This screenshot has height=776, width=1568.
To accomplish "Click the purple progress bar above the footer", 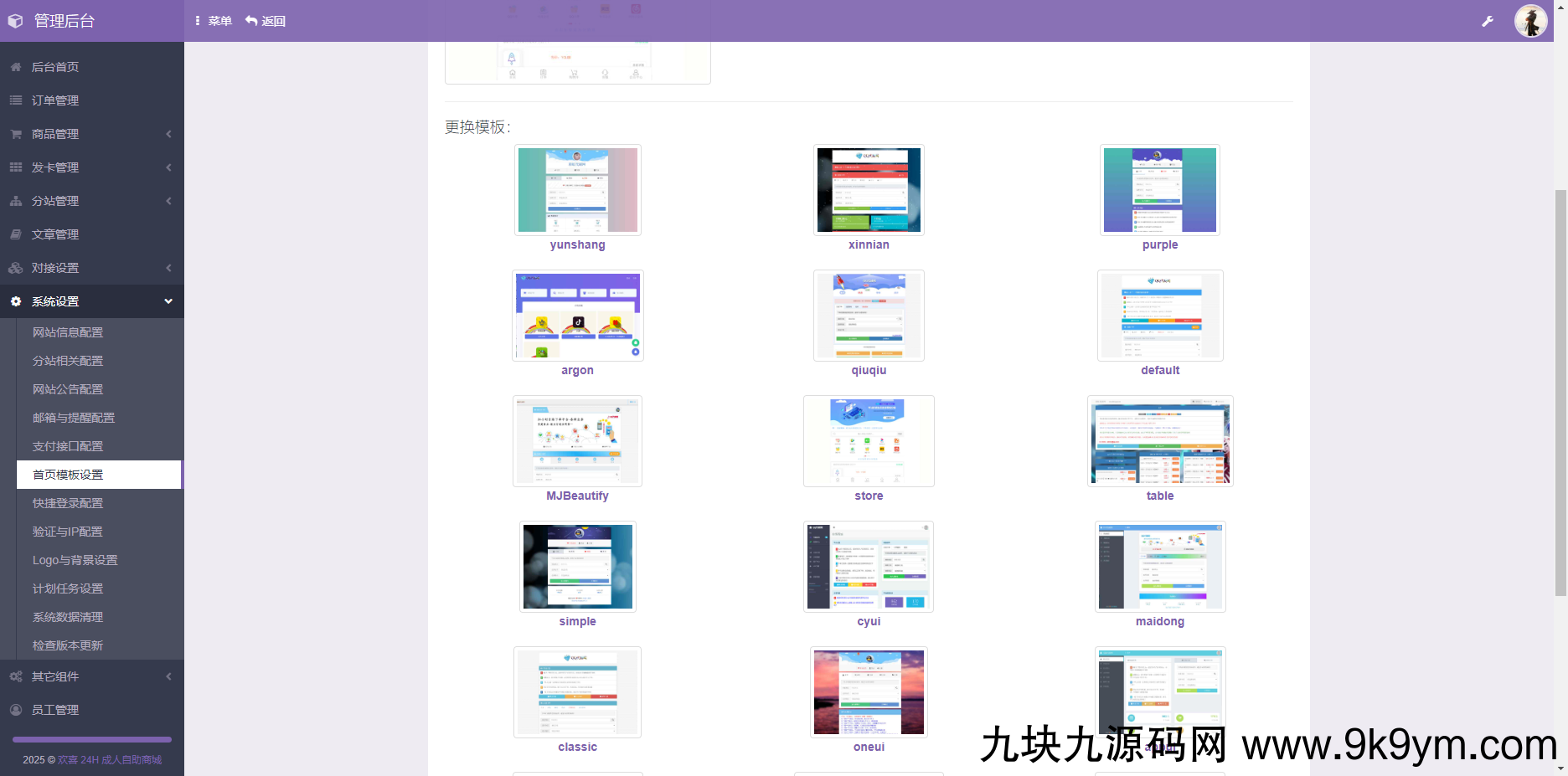I will 90,739.
